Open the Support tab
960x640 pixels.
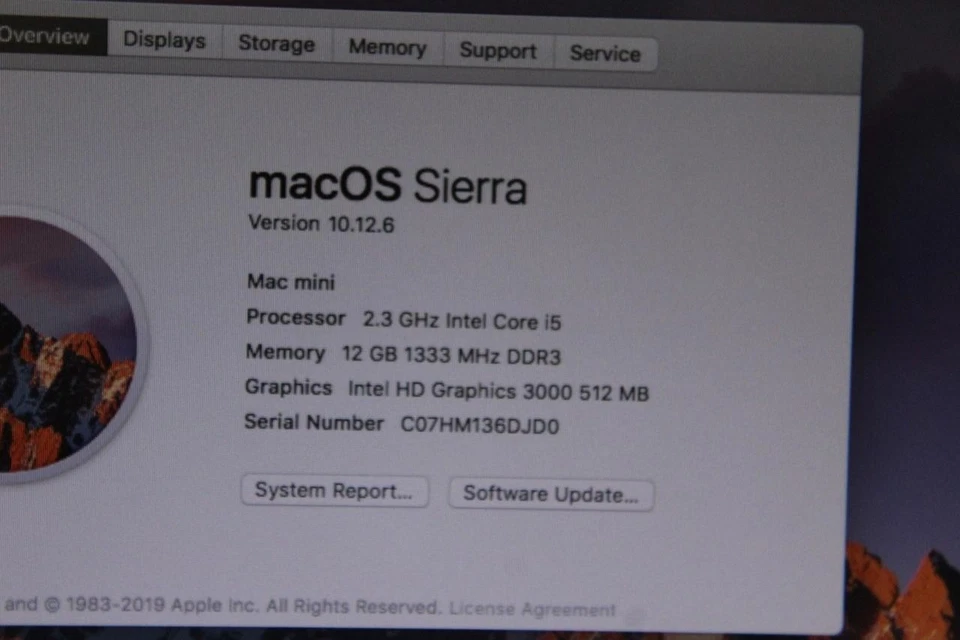tap(497, 50)
